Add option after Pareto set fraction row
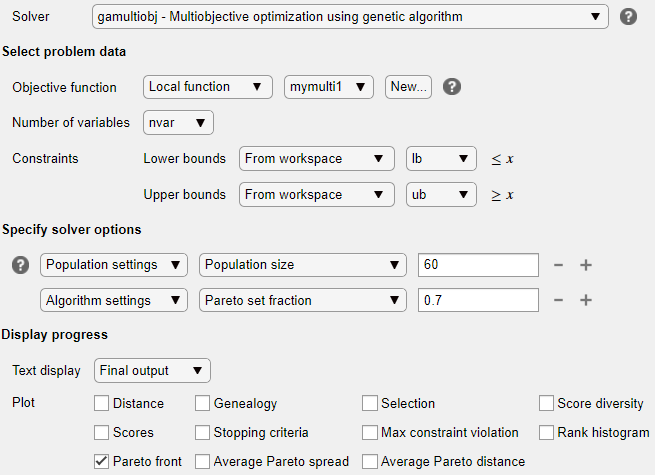Viewport: 655px width, 475px height. click(x=587, y=300)
